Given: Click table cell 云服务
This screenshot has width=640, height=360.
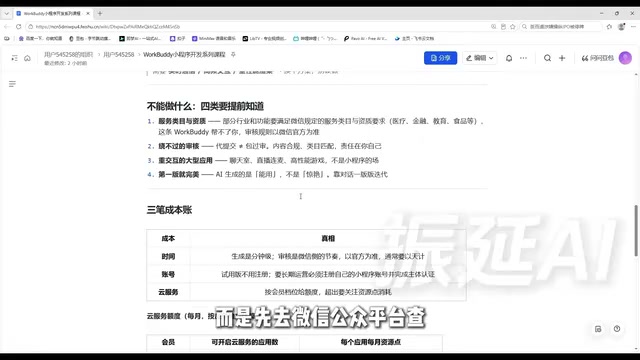Looking at the screenshot, I should [x=168, y=292].
